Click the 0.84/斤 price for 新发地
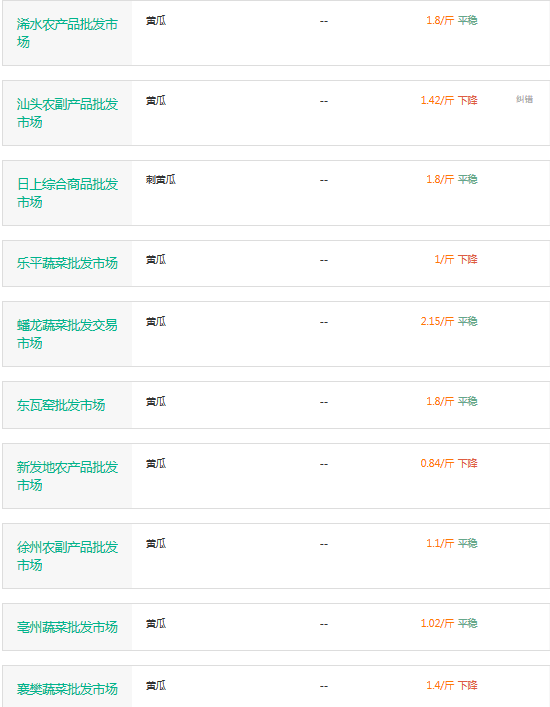 pos(437,463)
